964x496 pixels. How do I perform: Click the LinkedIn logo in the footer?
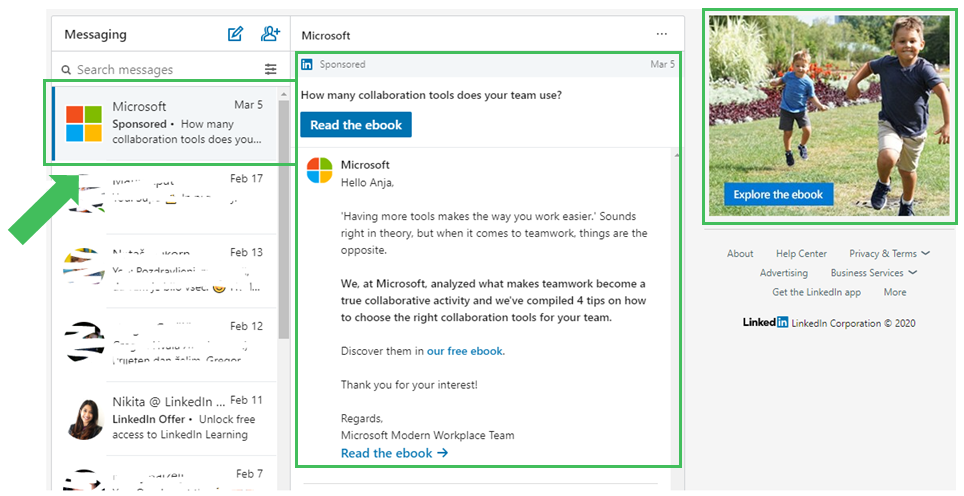[765, 322]
